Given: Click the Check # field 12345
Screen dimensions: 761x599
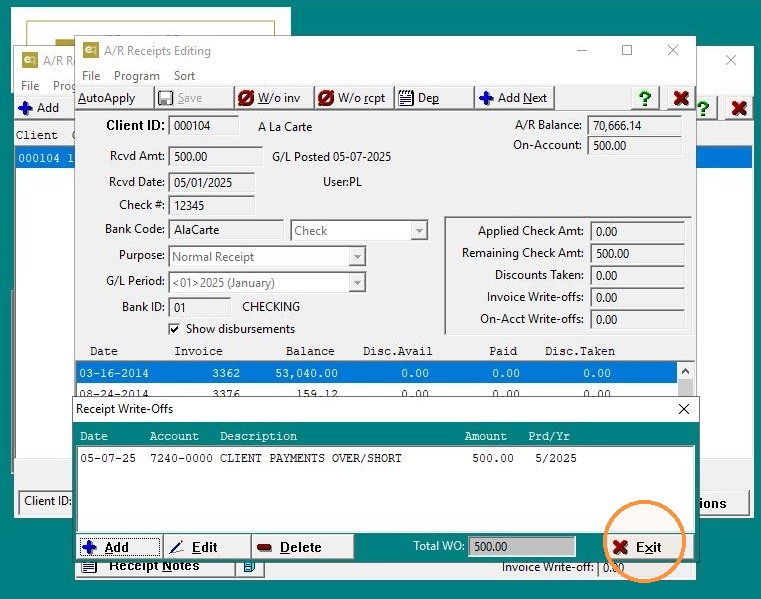Looking at the screenshot, I should click(x=212, y=205).
